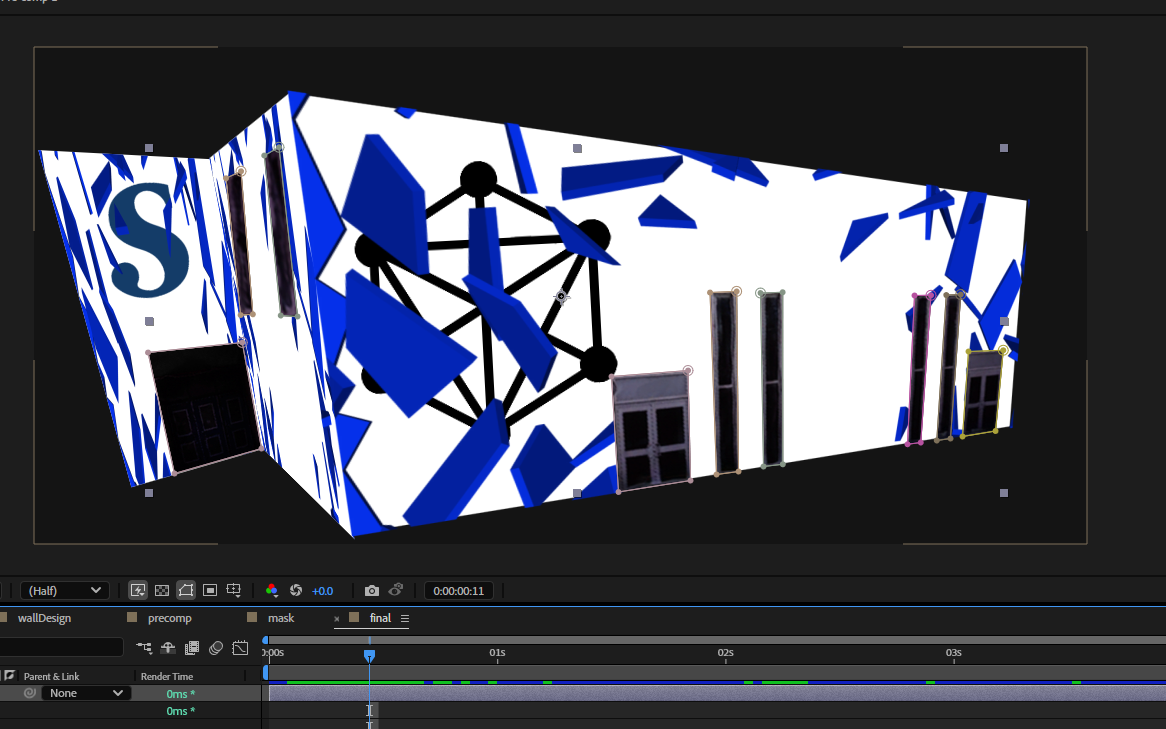This screenshot has height=729, width=1166.
Task: Click the timecode field 0:00:00:11
Action: click(459, 590)
